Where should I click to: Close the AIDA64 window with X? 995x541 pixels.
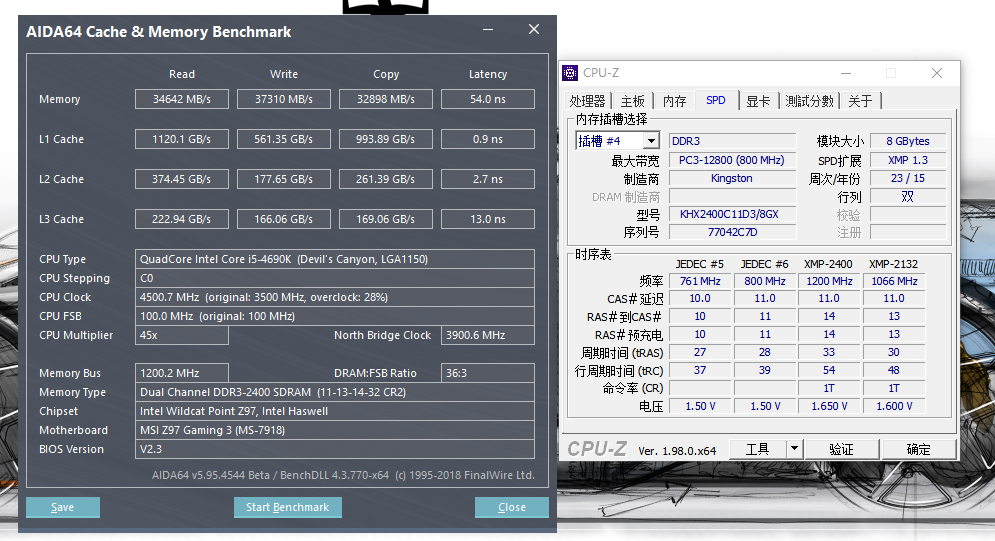[x=534, y=29]
